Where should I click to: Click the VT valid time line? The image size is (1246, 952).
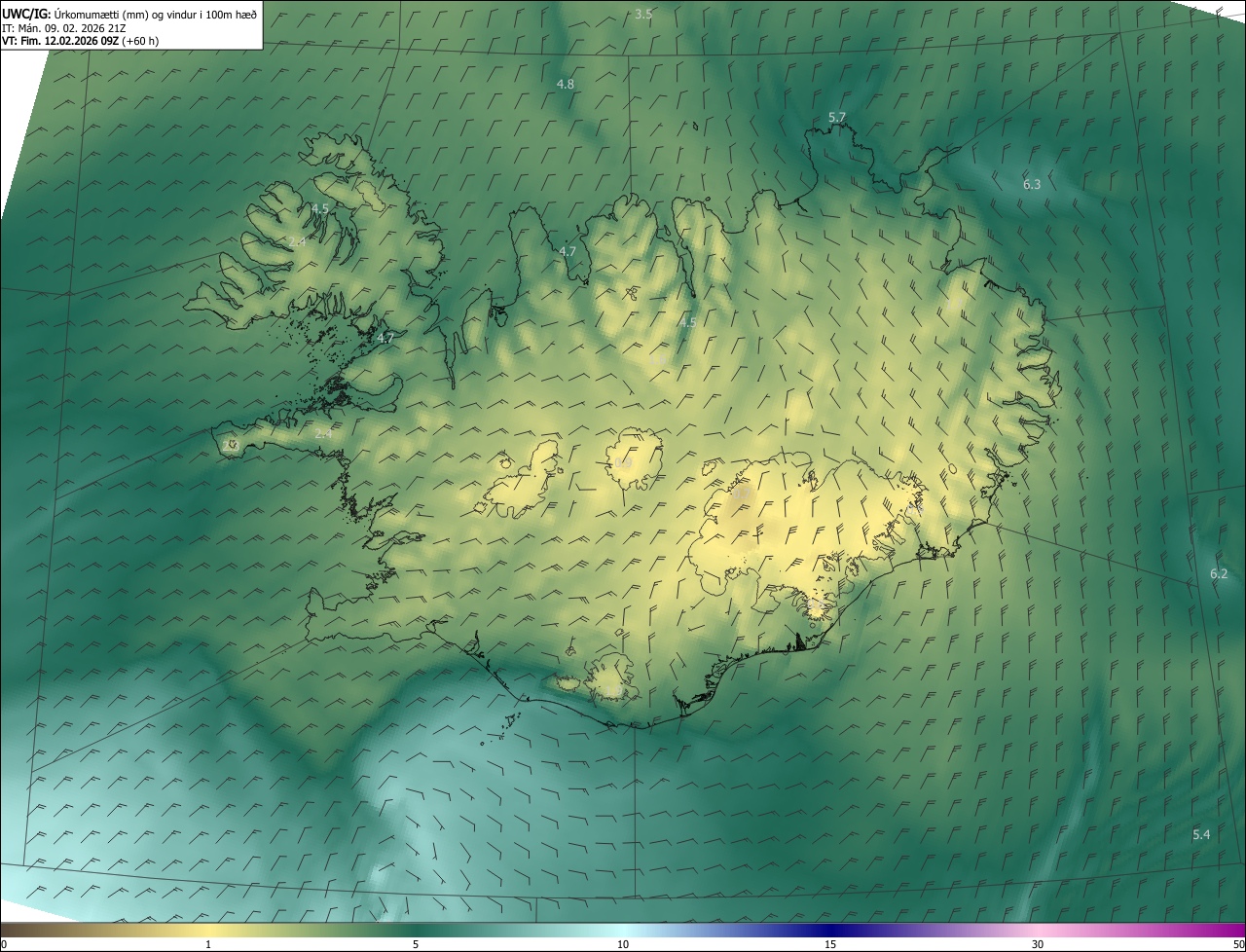point(80,41)
